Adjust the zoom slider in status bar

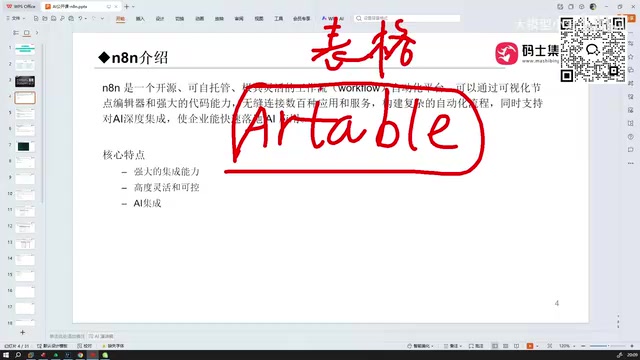607,346
